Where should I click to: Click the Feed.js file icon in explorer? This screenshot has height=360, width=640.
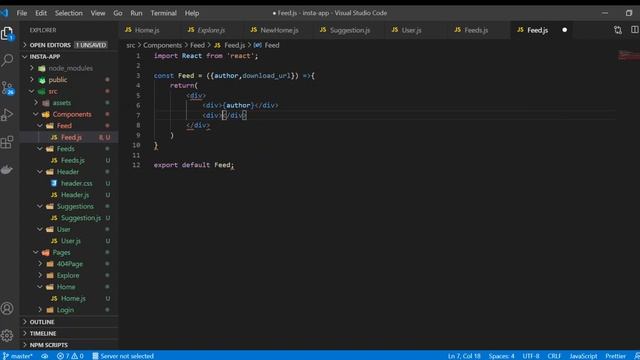click(x=54, y=137)
